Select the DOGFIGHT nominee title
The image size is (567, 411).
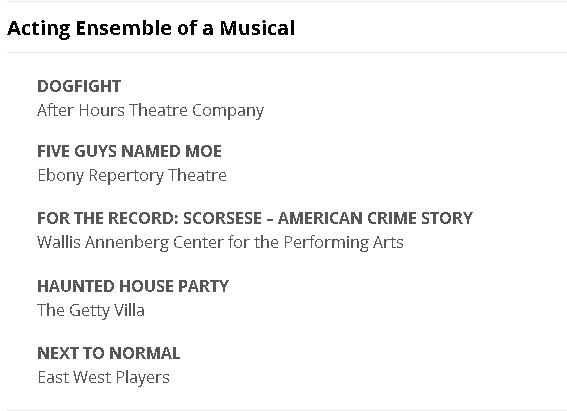79,86
